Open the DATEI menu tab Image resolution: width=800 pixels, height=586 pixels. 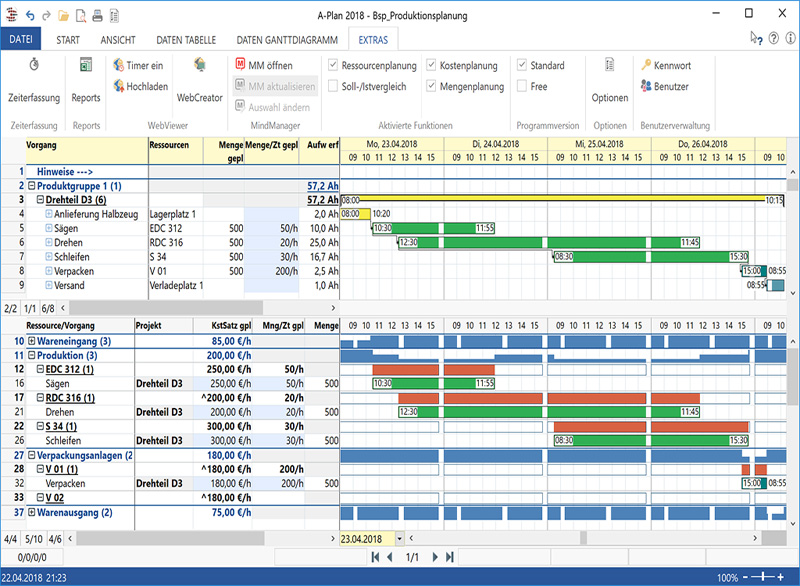tap(21, 39)
